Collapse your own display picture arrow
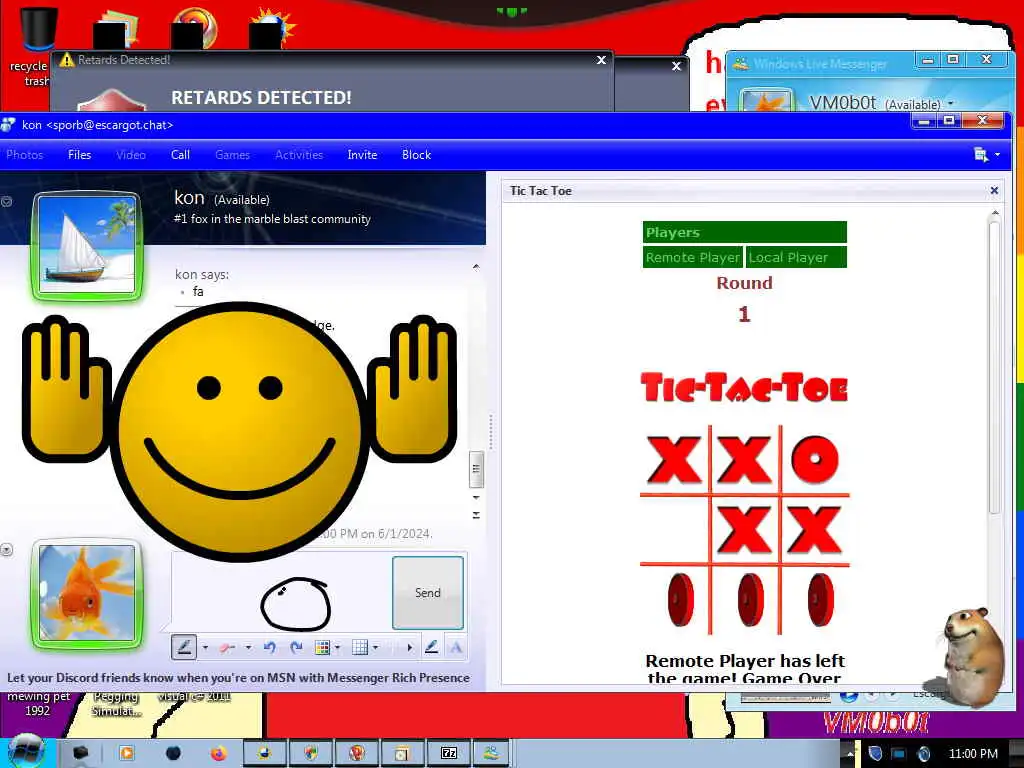The width and height of the screenshot is (1024, 768). tap(7, 550)
